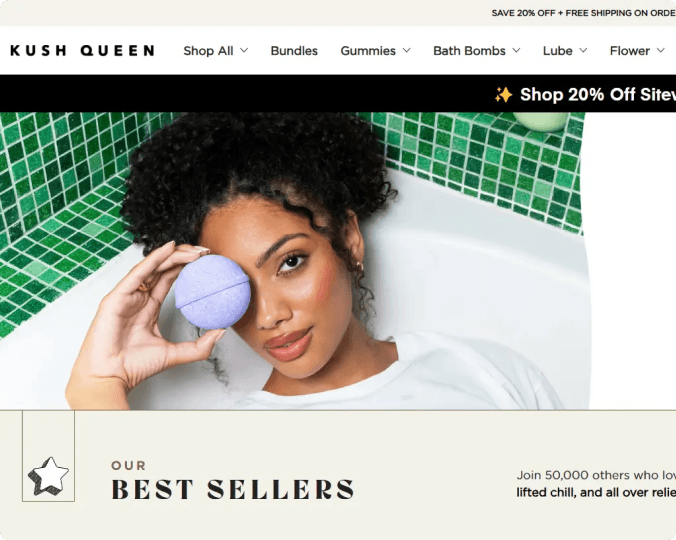Click the sparkle emoji in the black banner
The height and width of the screenshot is (540, 676).
(503, 94)
